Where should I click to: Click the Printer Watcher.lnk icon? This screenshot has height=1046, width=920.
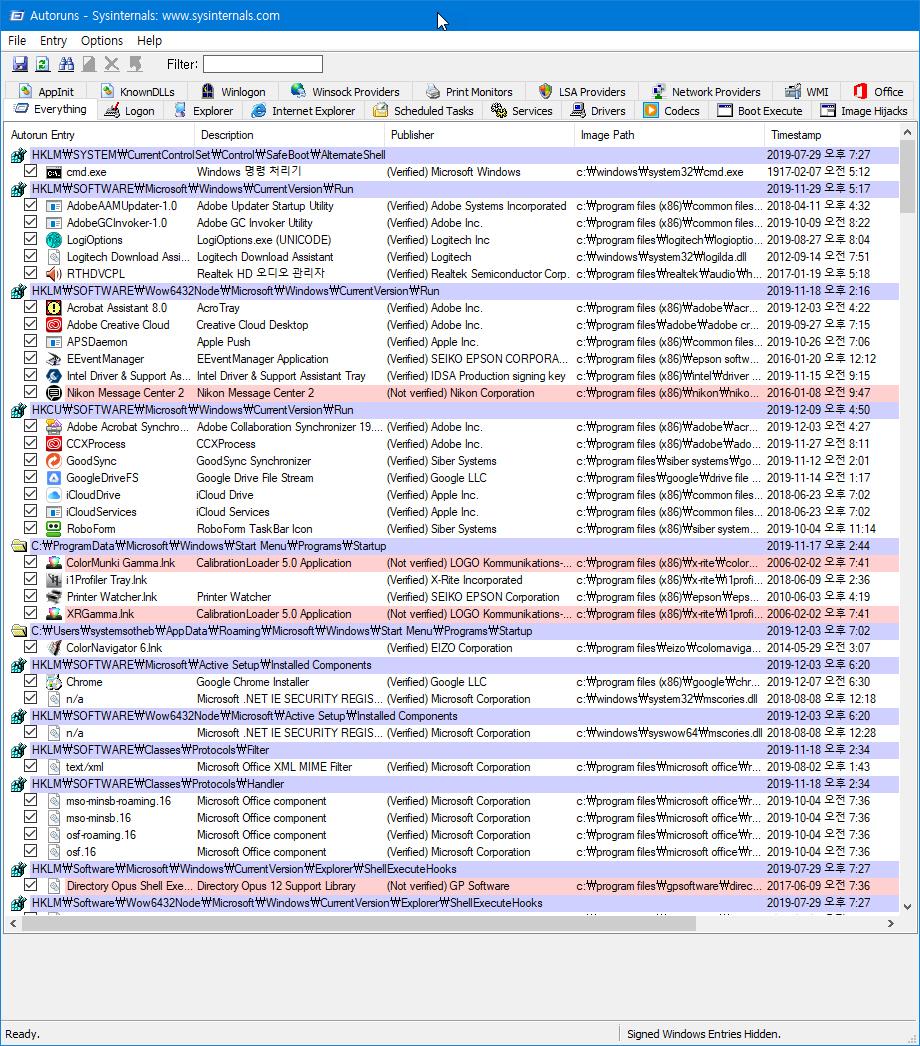(x=54, y=597)
